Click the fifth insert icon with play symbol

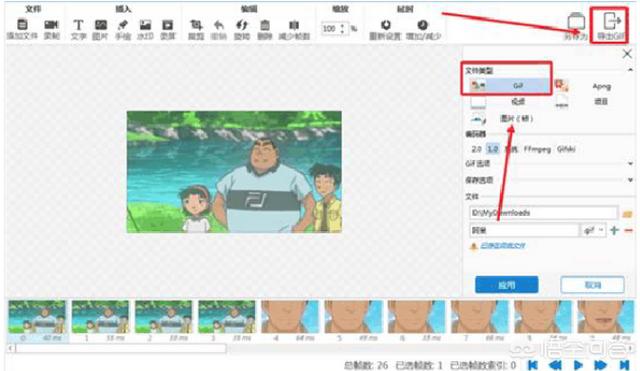167,25
